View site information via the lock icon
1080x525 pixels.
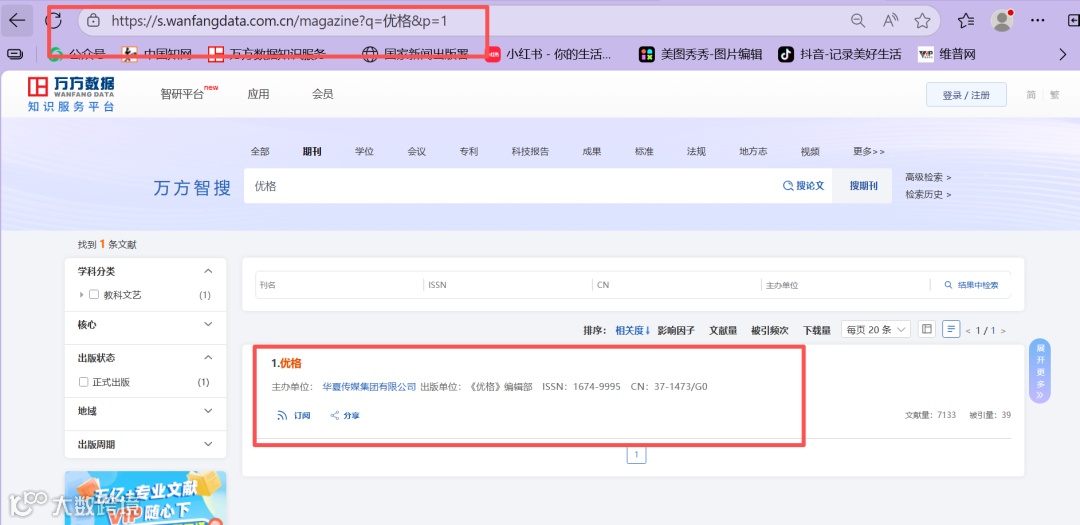pyautogui.click(x=94, y=21)
